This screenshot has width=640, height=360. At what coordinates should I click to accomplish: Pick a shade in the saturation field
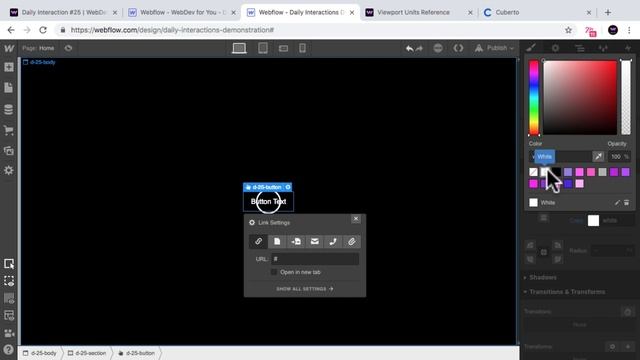tap(580, 98)
